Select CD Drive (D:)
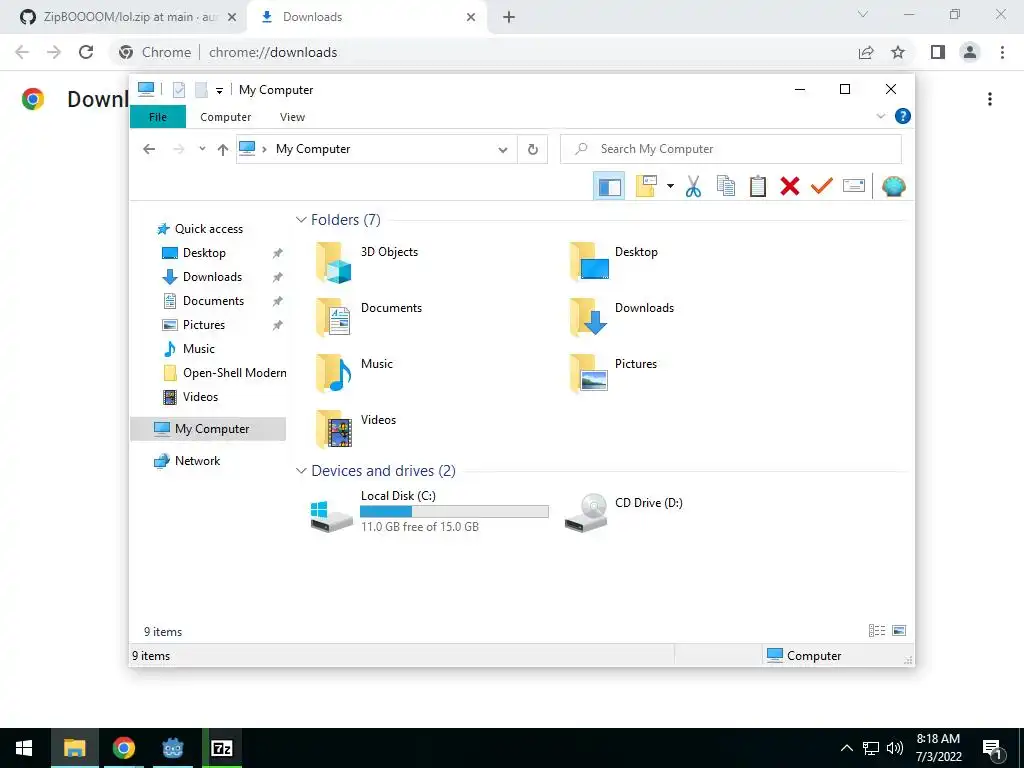1024x768 pixels. tap(626, 512)
